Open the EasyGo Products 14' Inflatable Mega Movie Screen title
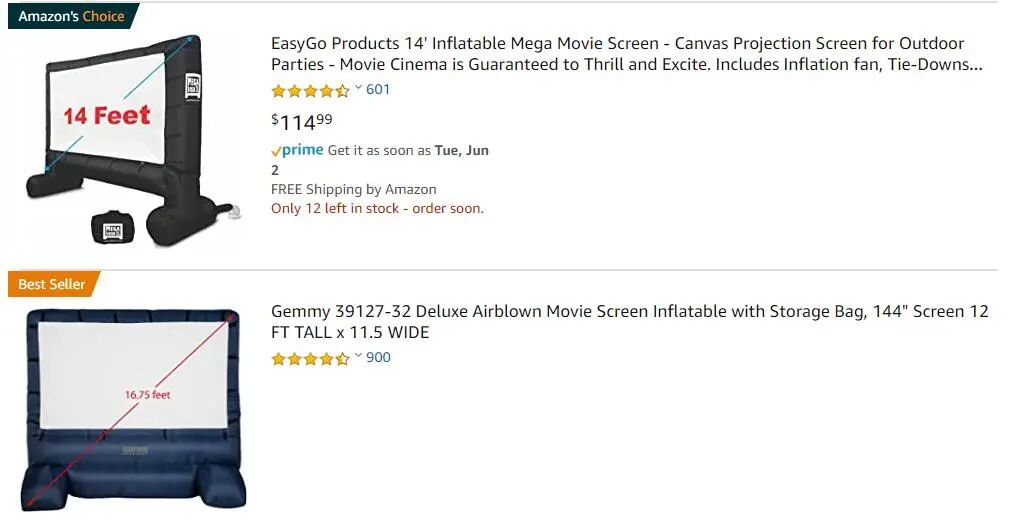Image resolution: width=1015 pixels, height=528 pixels. tap(627, 54)
